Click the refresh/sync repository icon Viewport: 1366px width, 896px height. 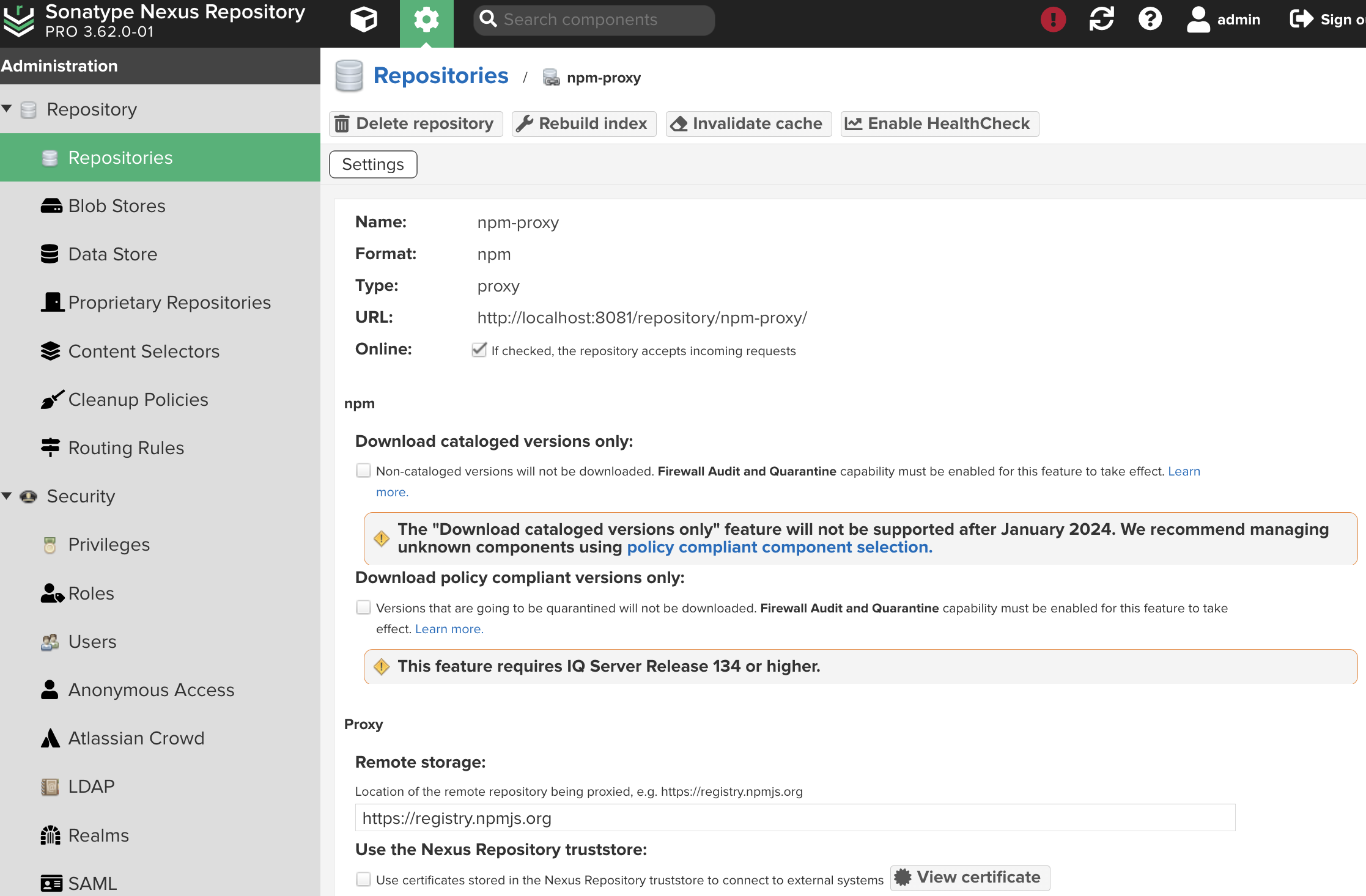tap(1102, 20)
